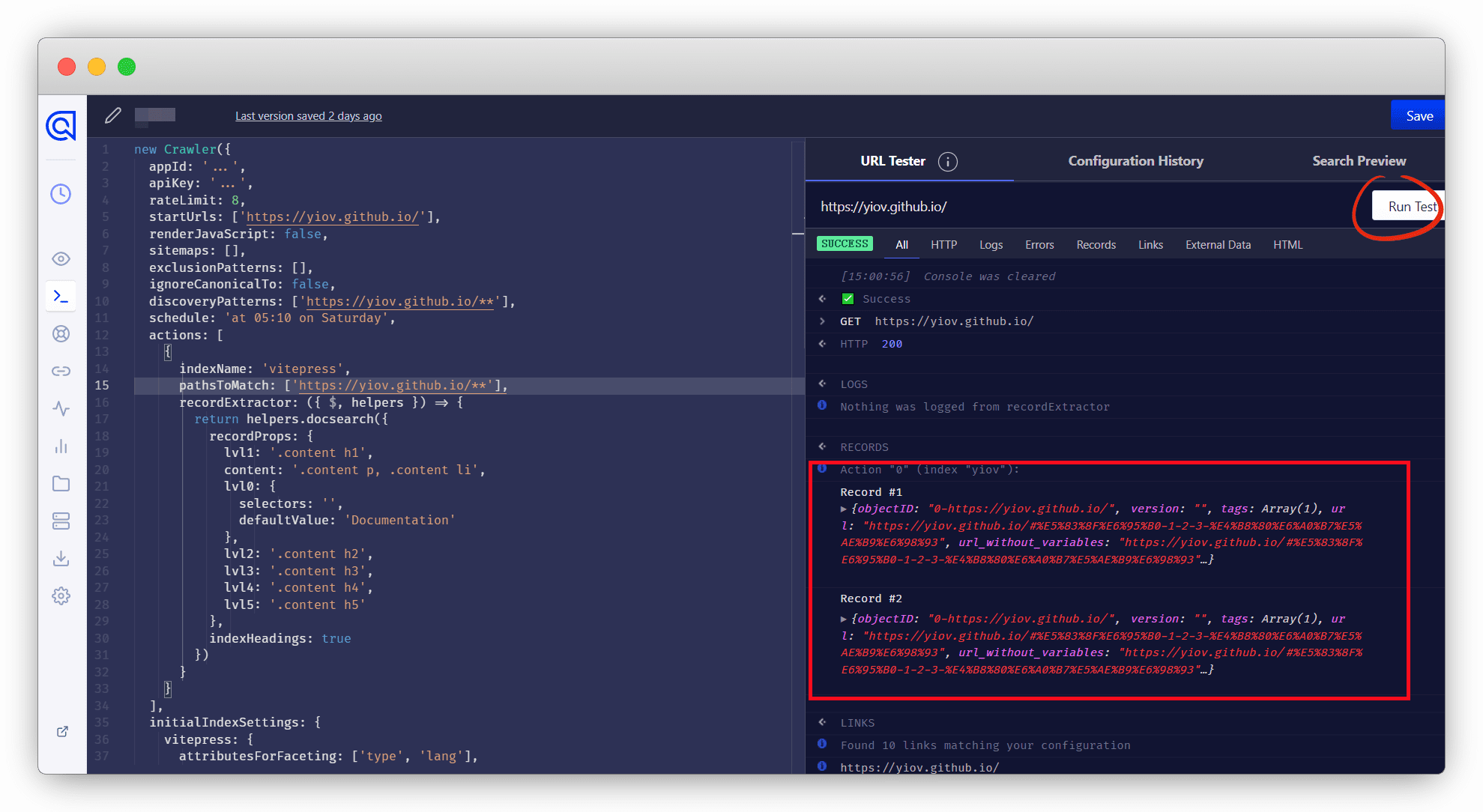
Task: Click the Algolia logo icon
Action: pyautogui.click(x=61, y=125)
